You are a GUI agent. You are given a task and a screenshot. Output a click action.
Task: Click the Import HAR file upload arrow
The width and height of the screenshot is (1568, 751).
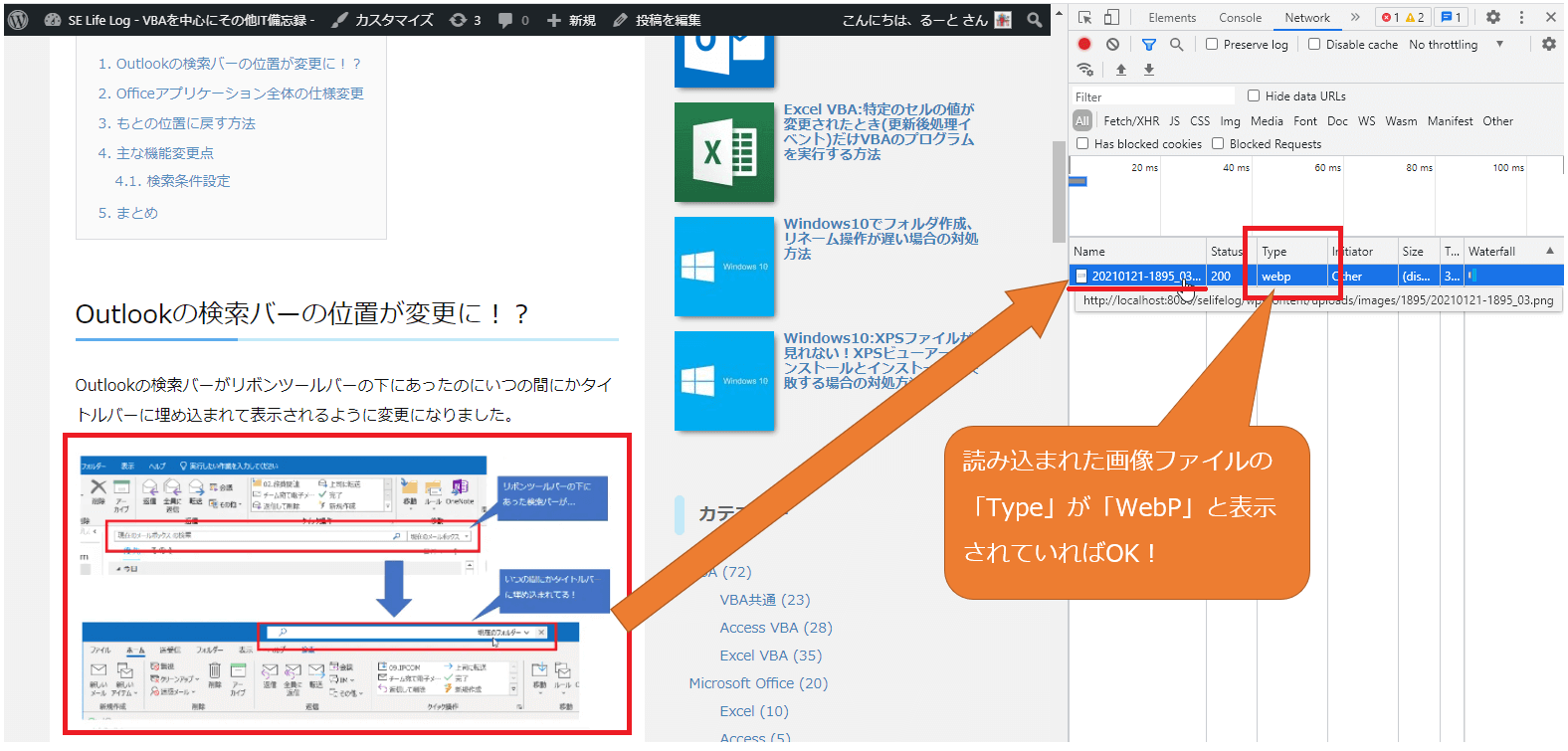pos(1121,70)
